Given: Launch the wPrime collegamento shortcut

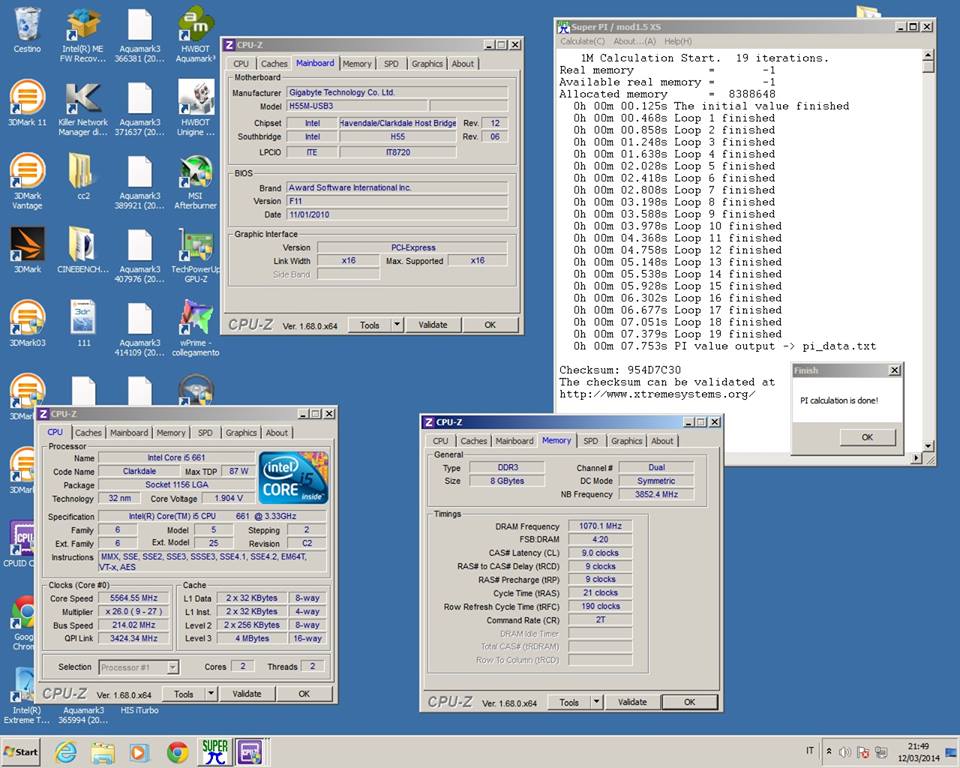Looking at the screenshot, I should point(195,328).
